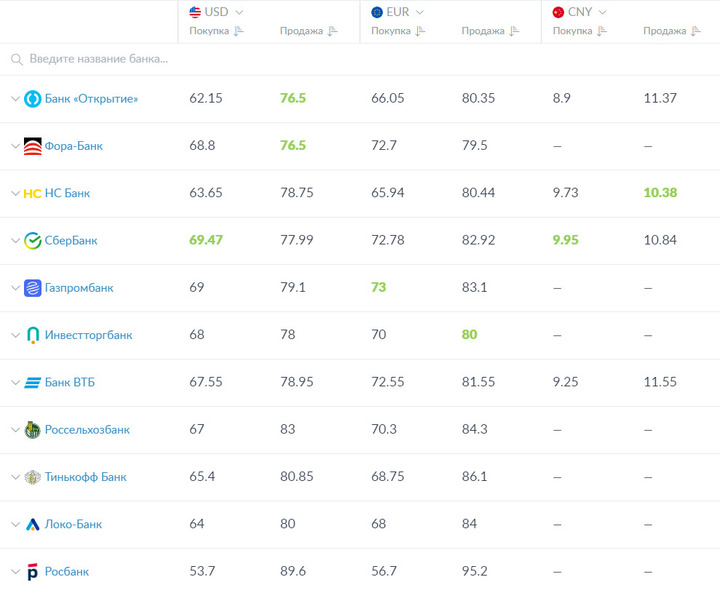
Task: Click the СберБанк checkmark logo
Action: 33,241
